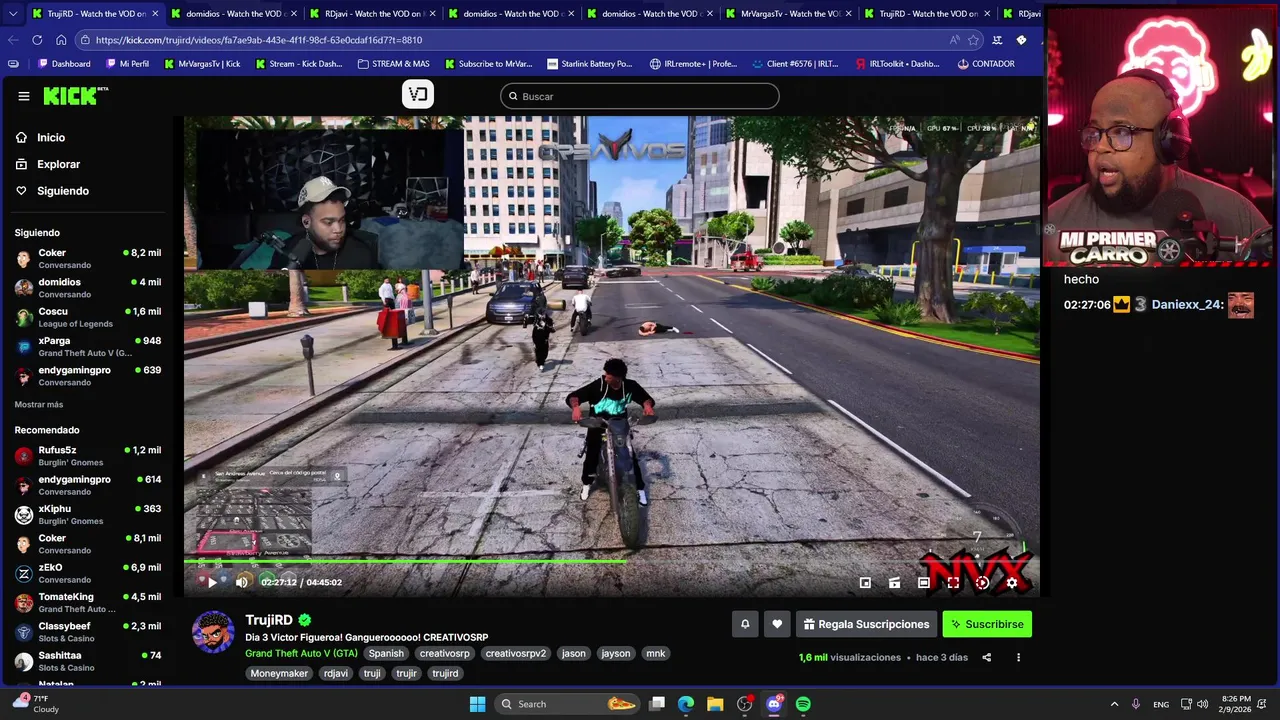Toggle the Kick sidebar hamburger menu
The height and width of the screenshot is (720, 1280).
point(24,96)
